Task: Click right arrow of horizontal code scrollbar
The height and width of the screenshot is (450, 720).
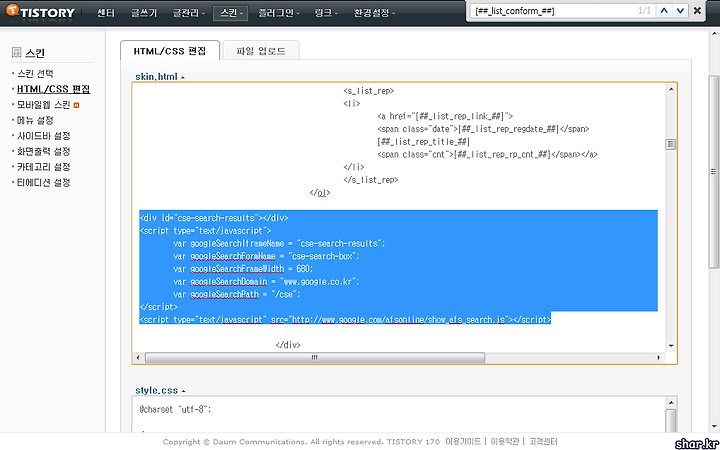Action: click(x=659, y=357)
